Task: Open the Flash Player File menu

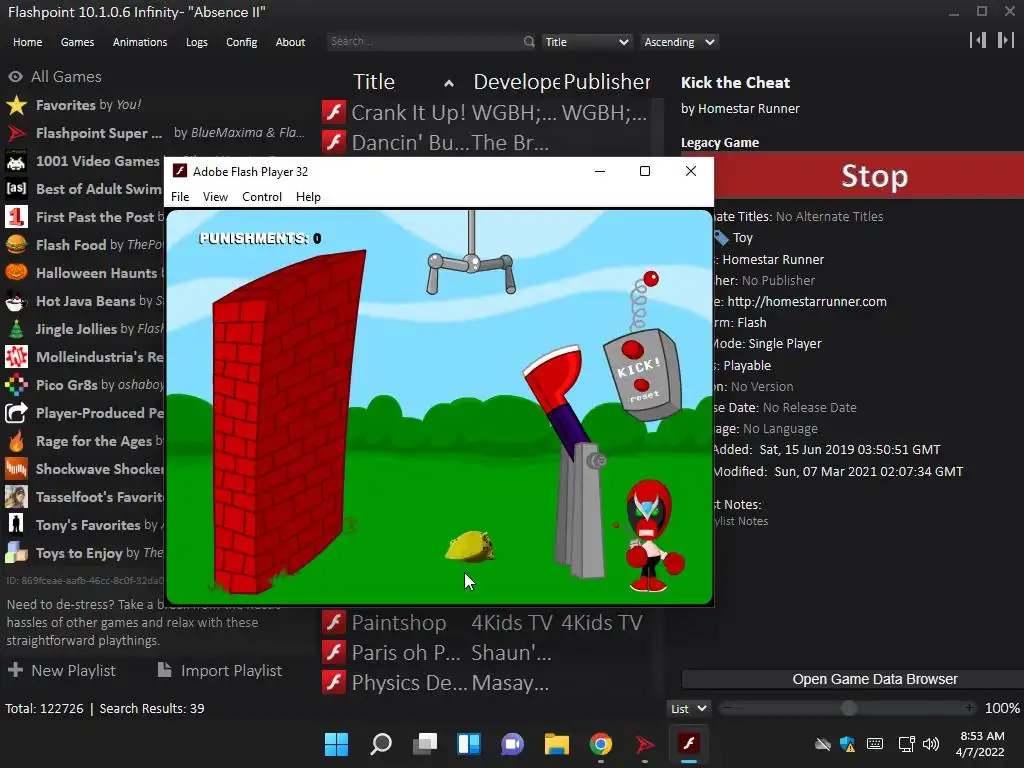Action: click(x=180, y=197)
